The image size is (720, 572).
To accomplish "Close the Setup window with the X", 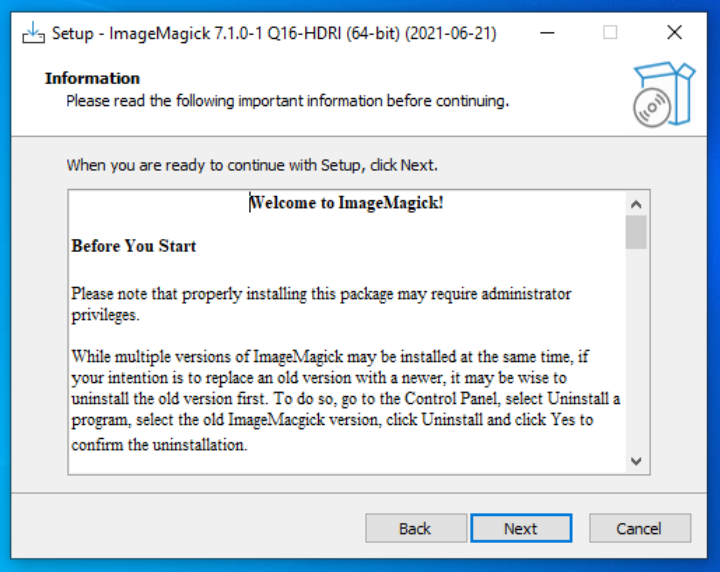I will (675, 33).
